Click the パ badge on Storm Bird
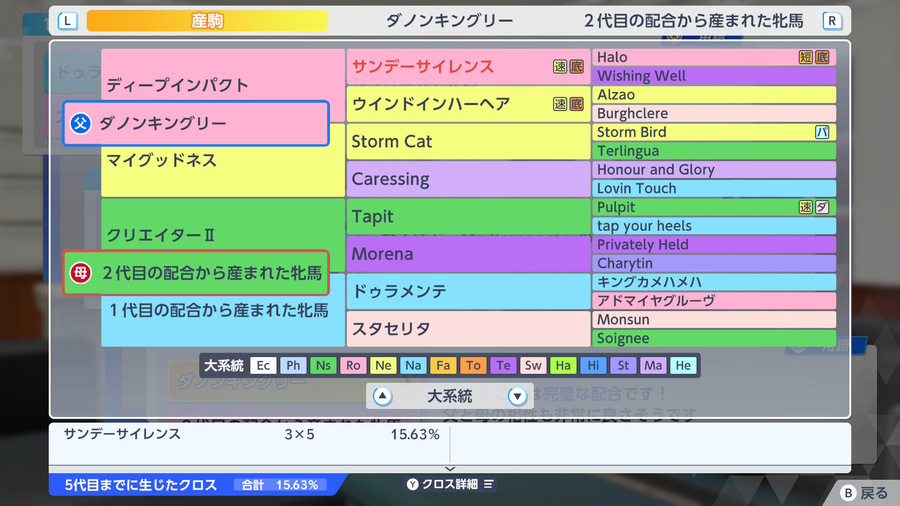Screen dimensions: 900x506 822,132
